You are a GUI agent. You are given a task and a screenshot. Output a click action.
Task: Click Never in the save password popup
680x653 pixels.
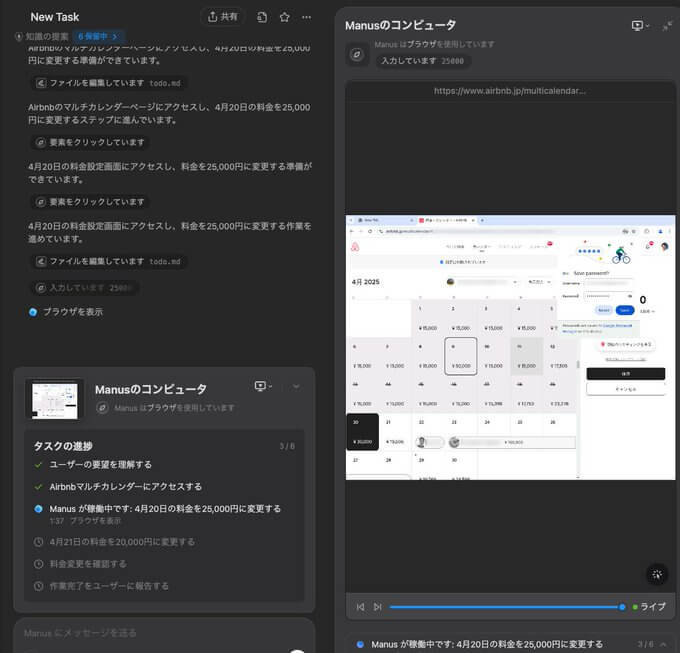(x=604, y=310)
